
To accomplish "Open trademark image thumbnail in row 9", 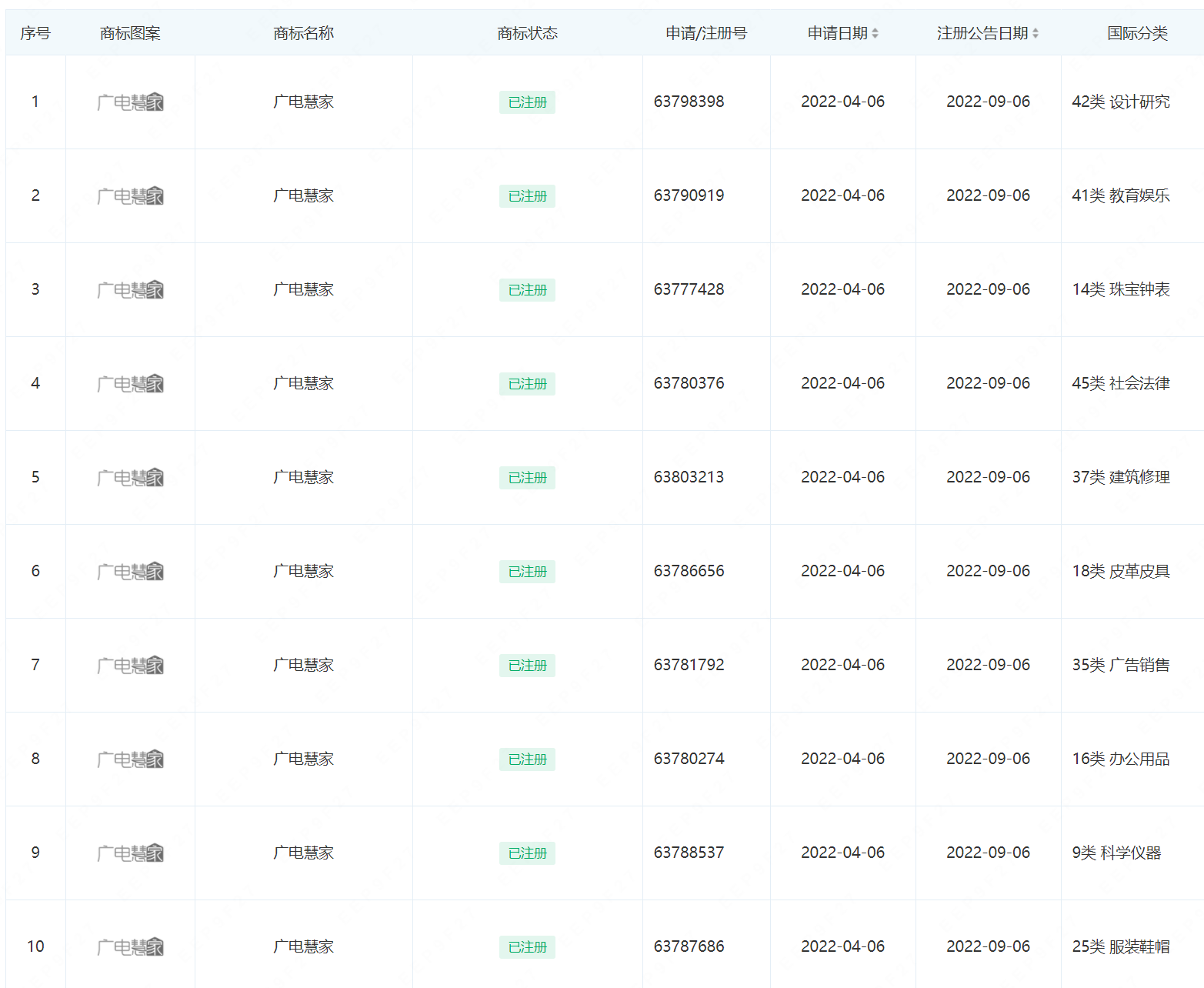I will tap(130, 853).
